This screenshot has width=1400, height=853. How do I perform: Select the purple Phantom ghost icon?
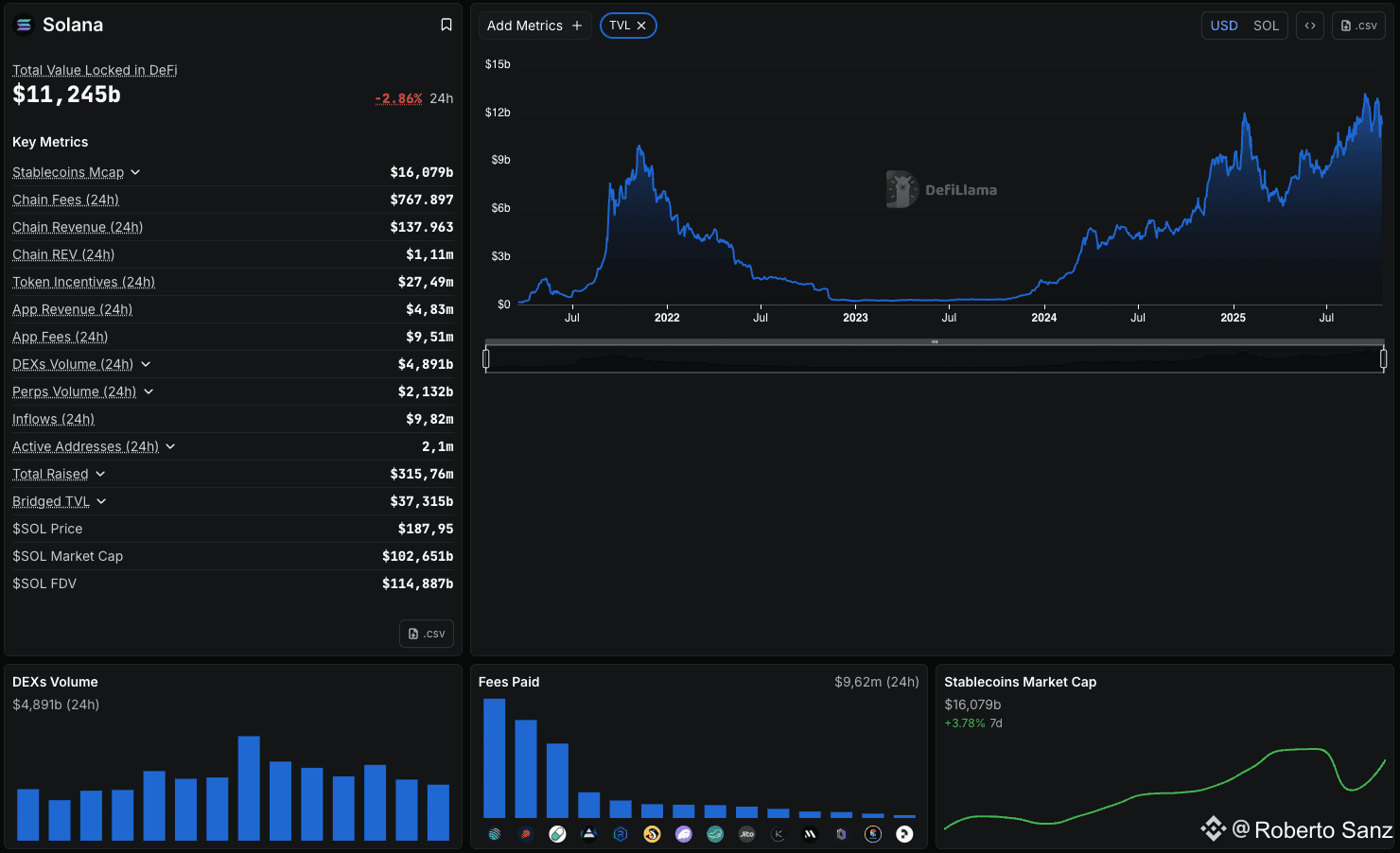tap(684, 834)
